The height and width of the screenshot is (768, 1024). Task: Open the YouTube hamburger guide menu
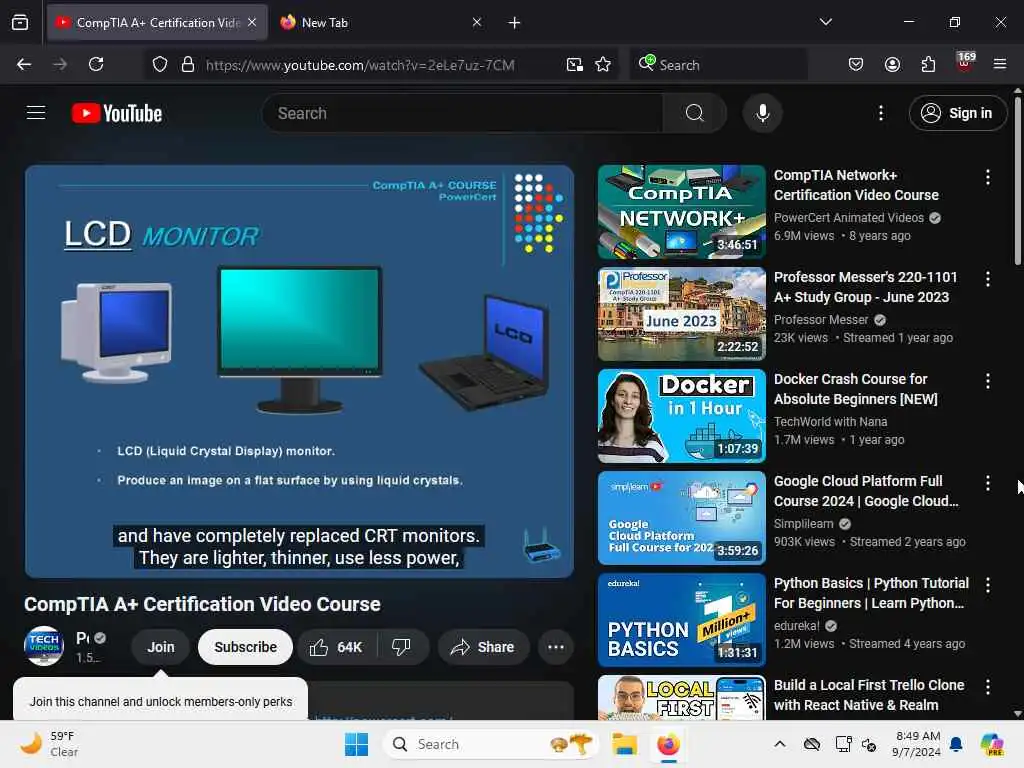coord(36,113)
